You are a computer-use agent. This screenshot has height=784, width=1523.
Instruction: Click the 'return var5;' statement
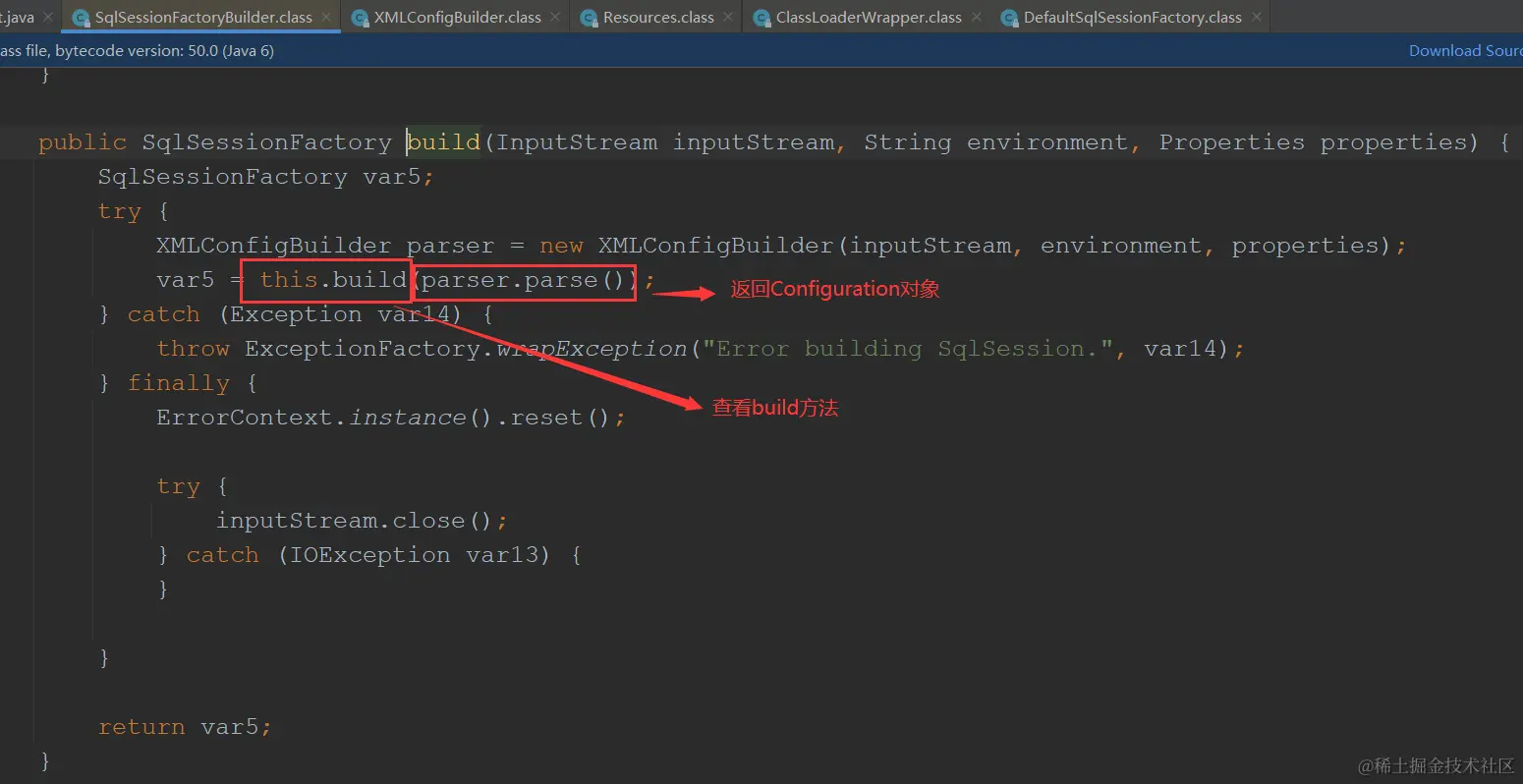185,727
